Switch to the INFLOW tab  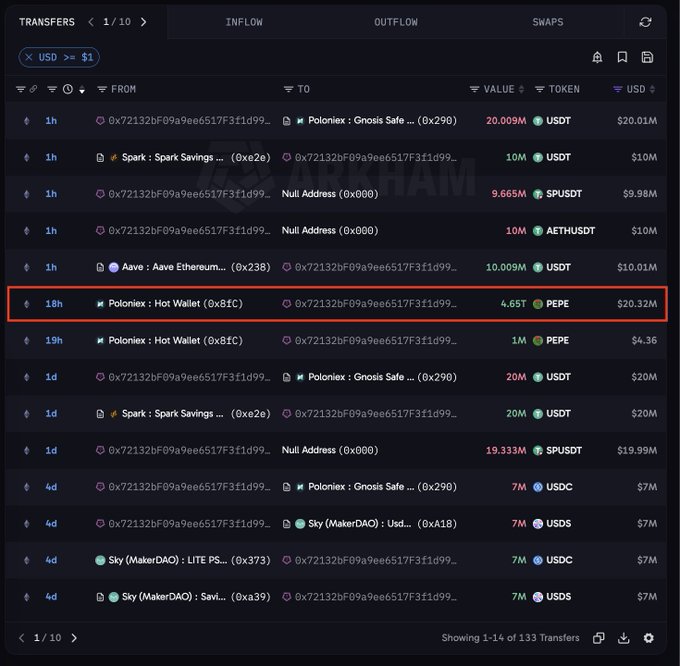(244, 22)
